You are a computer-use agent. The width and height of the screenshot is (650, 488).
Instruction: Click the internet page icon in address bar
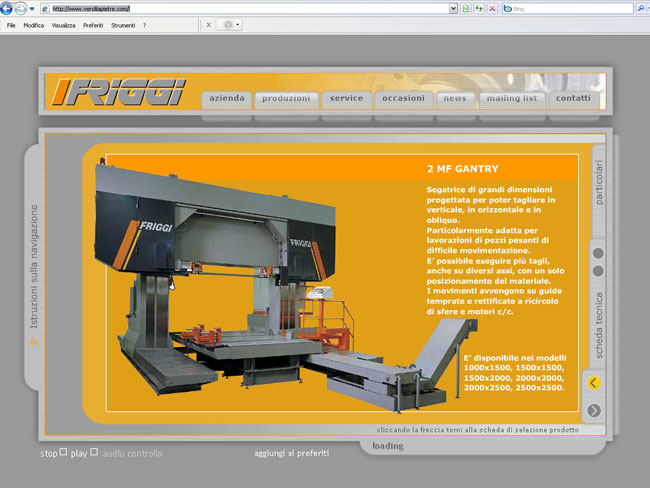click(46, 9)
